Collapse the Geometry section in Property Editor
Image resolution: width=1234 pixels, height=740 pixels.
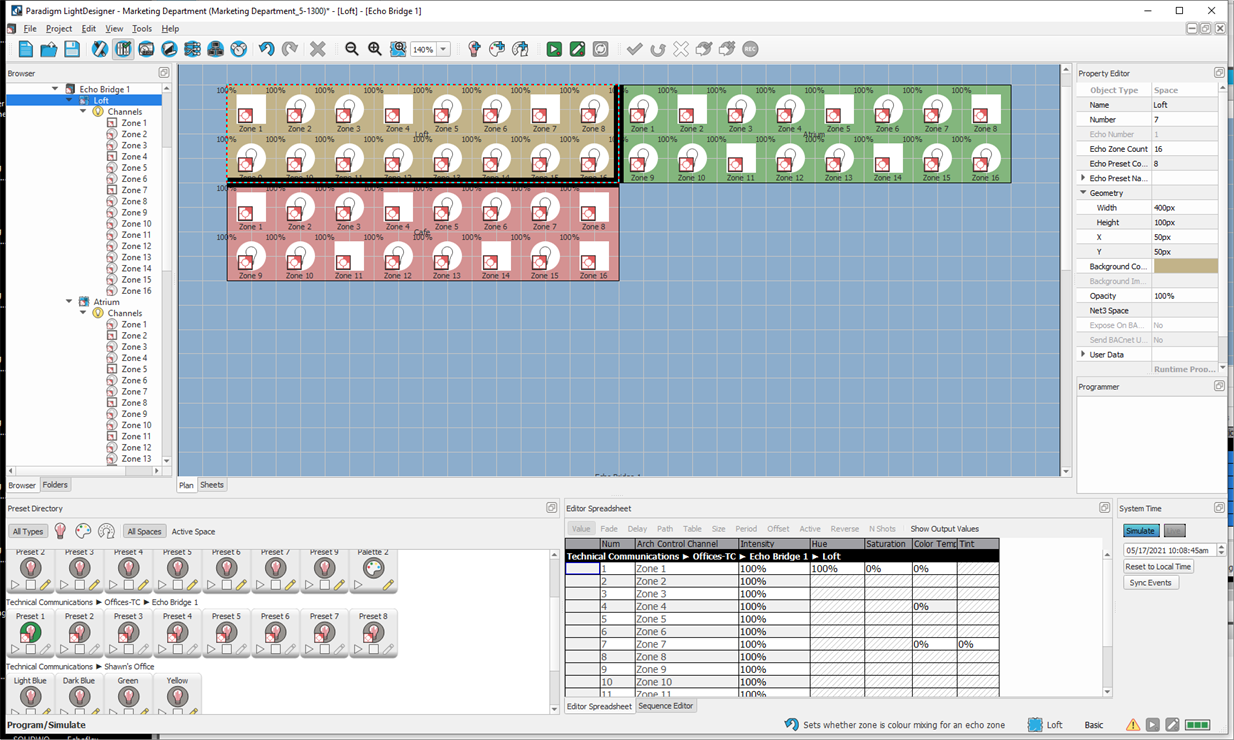click(x=1083, y=193)
